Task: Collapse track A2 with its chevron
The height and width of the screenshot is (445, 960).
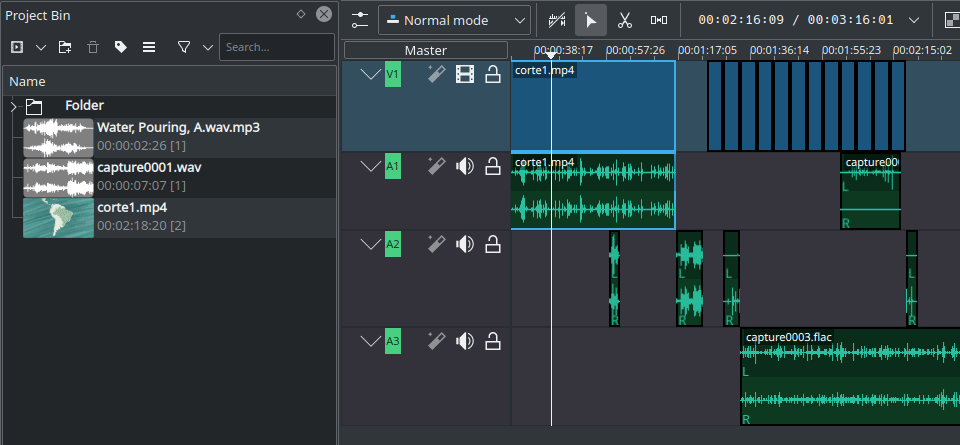Action: (x=371, y=244)
